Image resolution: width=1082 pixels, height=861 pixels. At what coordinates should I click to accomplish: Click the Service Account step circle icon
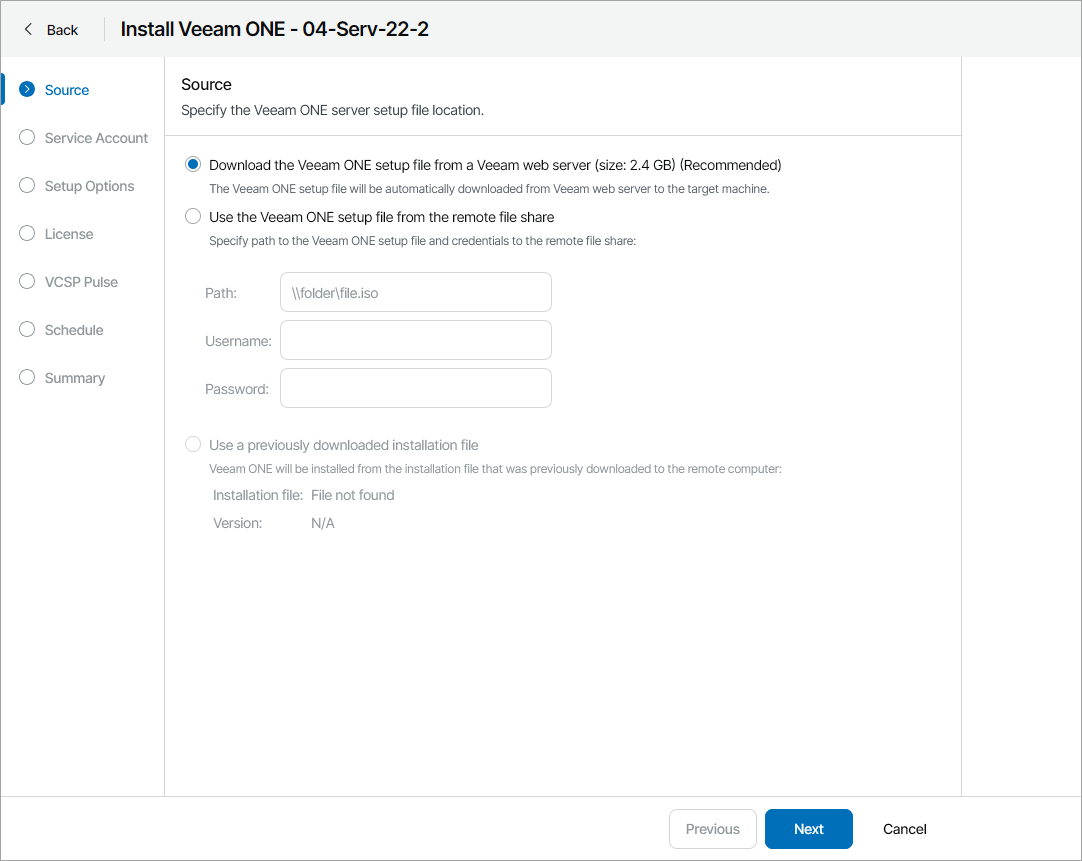pos(28,138)
